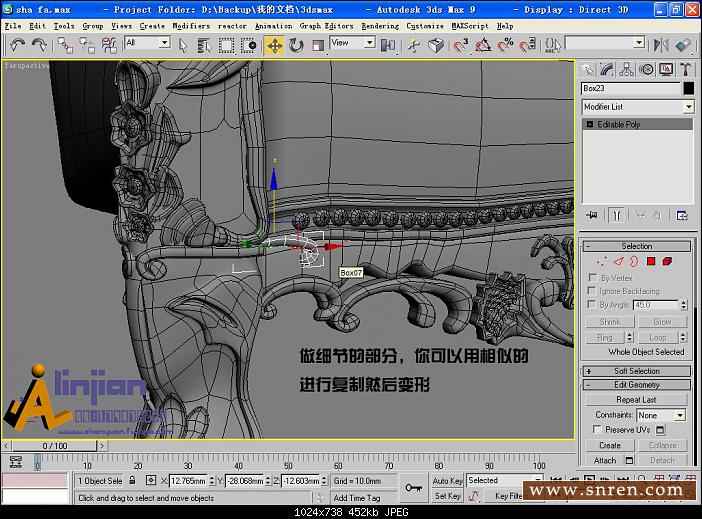This screenshot has height=519, width=702.
Task: Choose the Select Object arrow tool
Action: click(x=183, y=45)
